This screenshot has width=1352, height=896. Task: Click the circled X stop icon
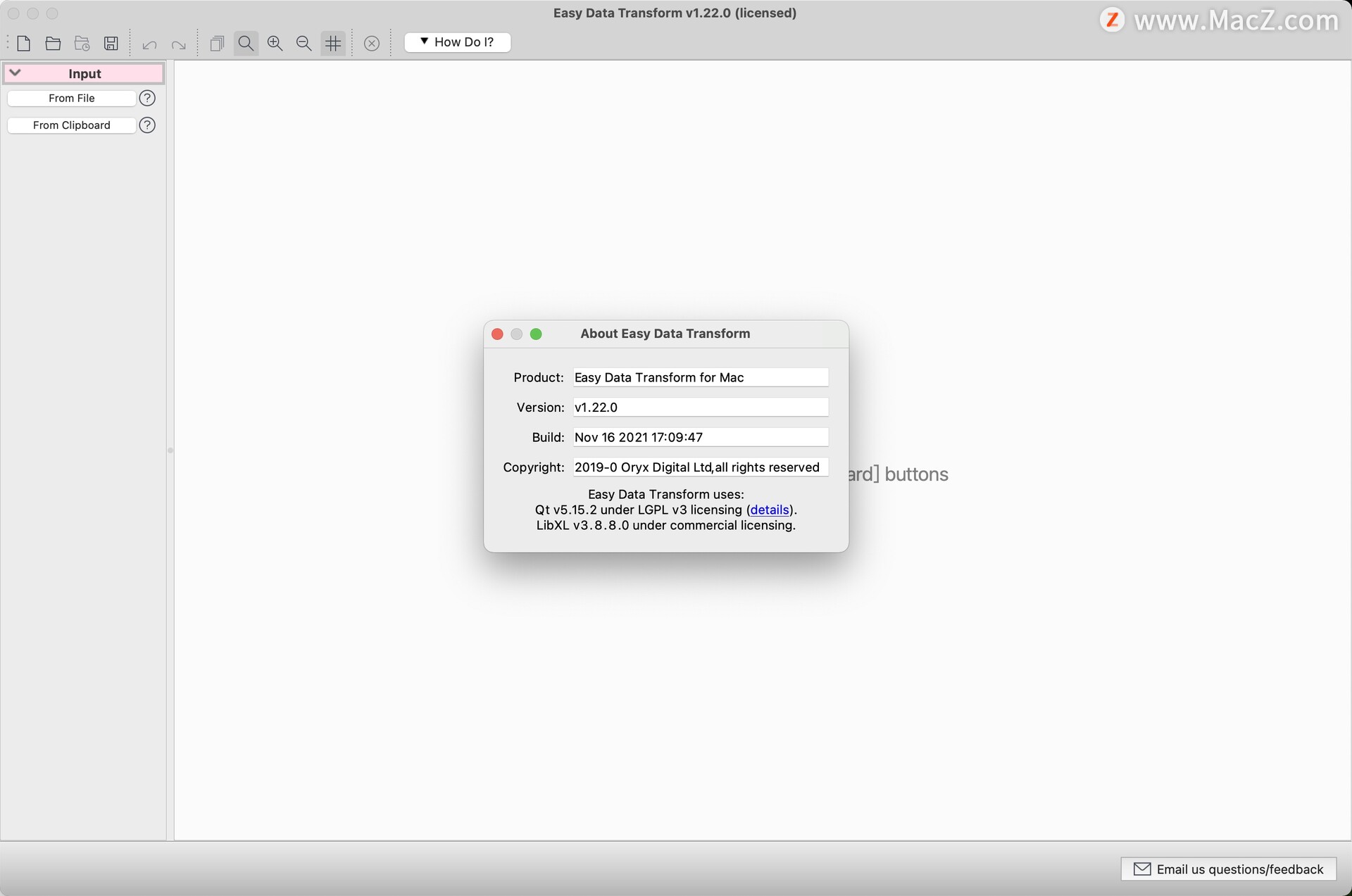pos(372,44)
